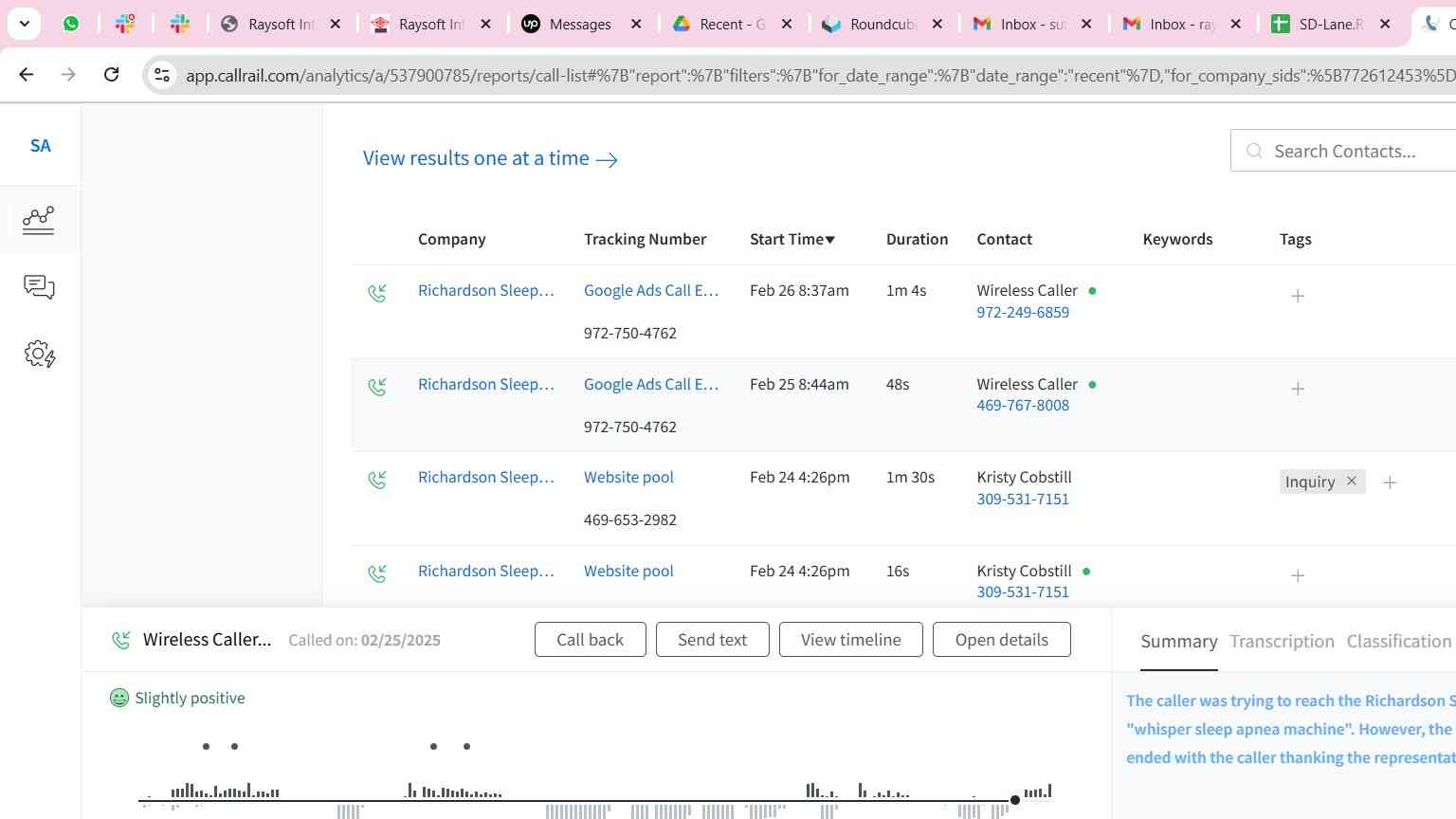Open Richardson Sleep company in Feb 26 row
The height and width of the screenshot is (819, 1456).
[486, 290]
